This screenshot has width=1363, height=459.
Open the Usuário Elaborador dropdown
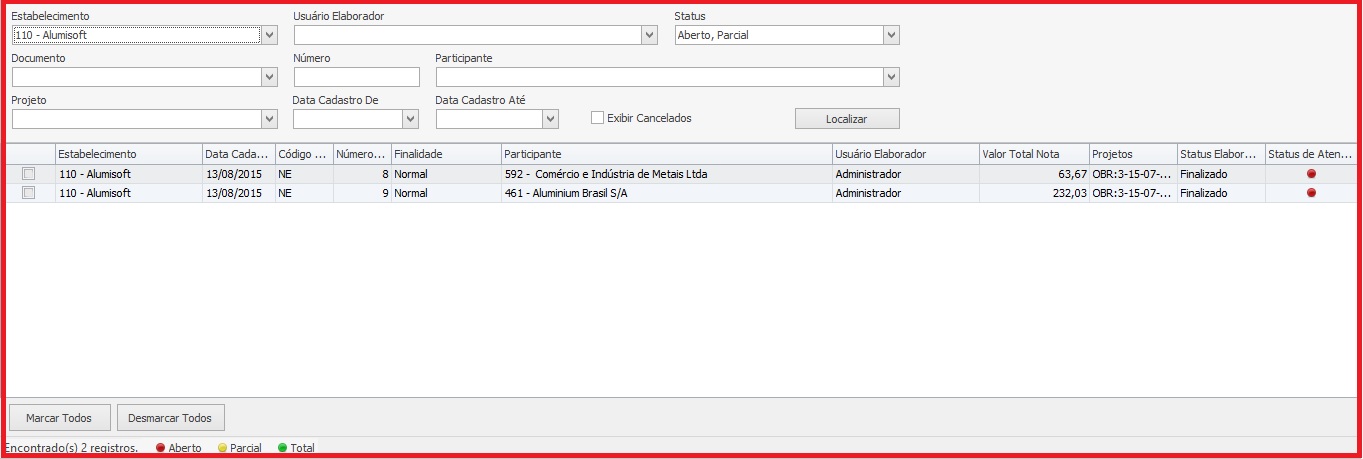tap(649, 35)
